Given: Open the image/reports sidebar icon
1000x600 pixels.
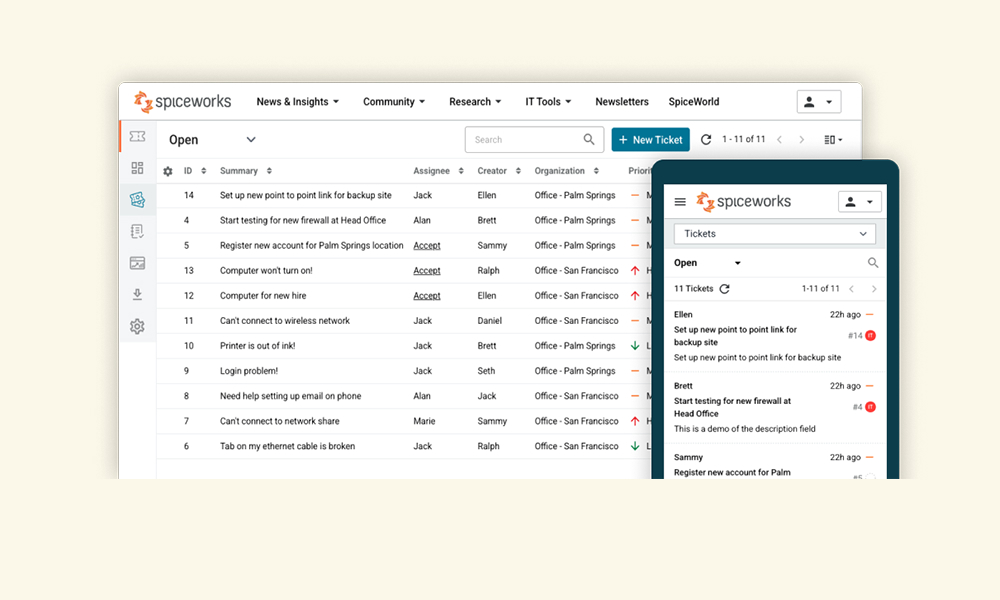Looking at the screenshot, I should (x=137, y=263).
